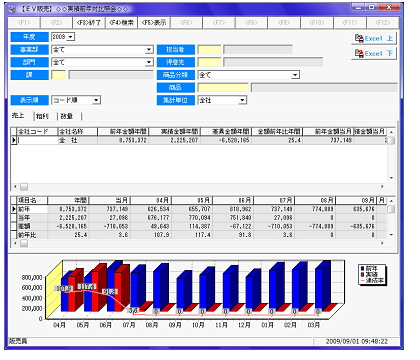This screenshot has height=360, width=420.
Task: Click the 商品 code input field
Action: coord(223,88)
